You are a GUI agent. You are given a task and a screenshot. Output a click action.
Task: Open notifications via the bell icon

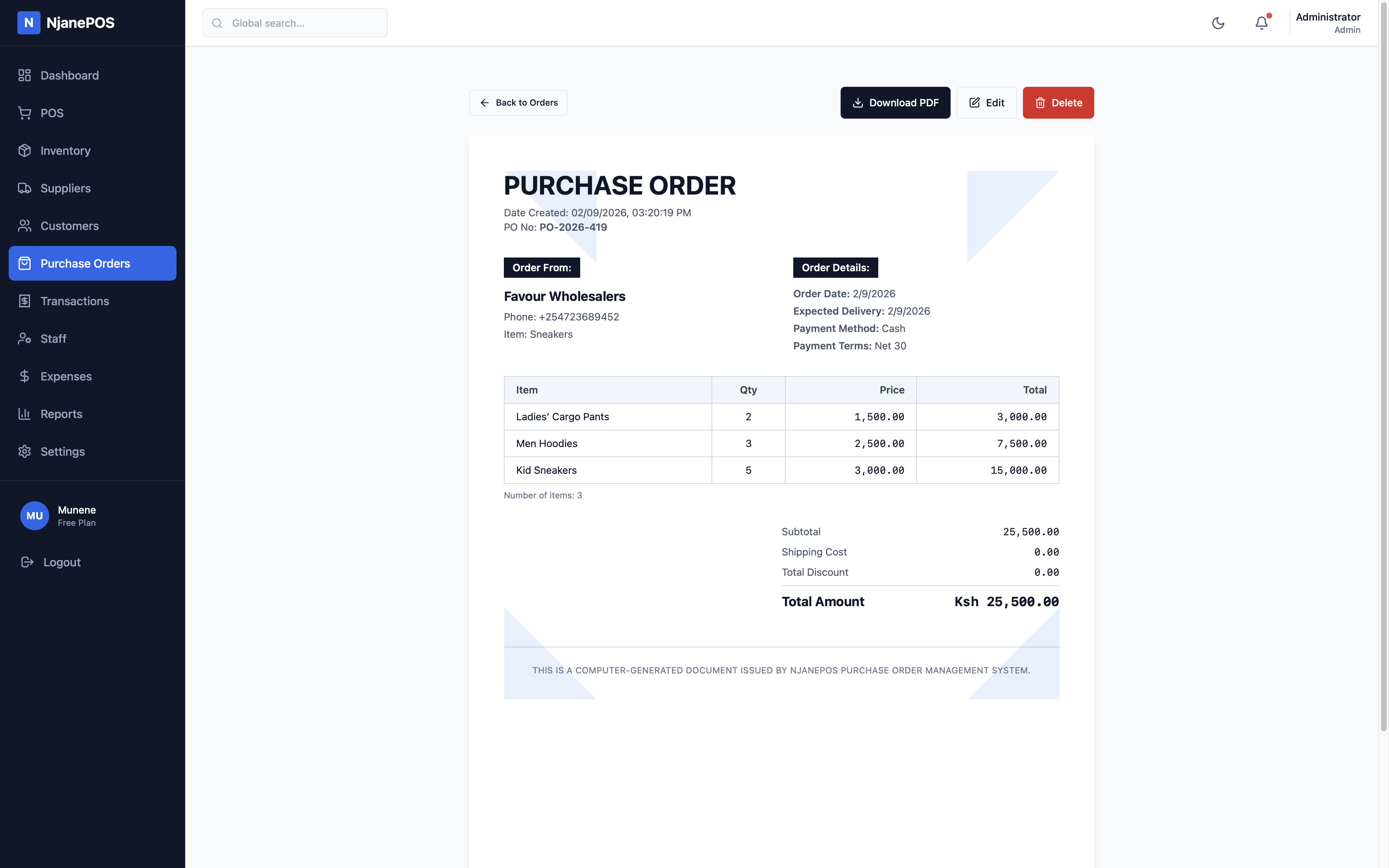1261,23
